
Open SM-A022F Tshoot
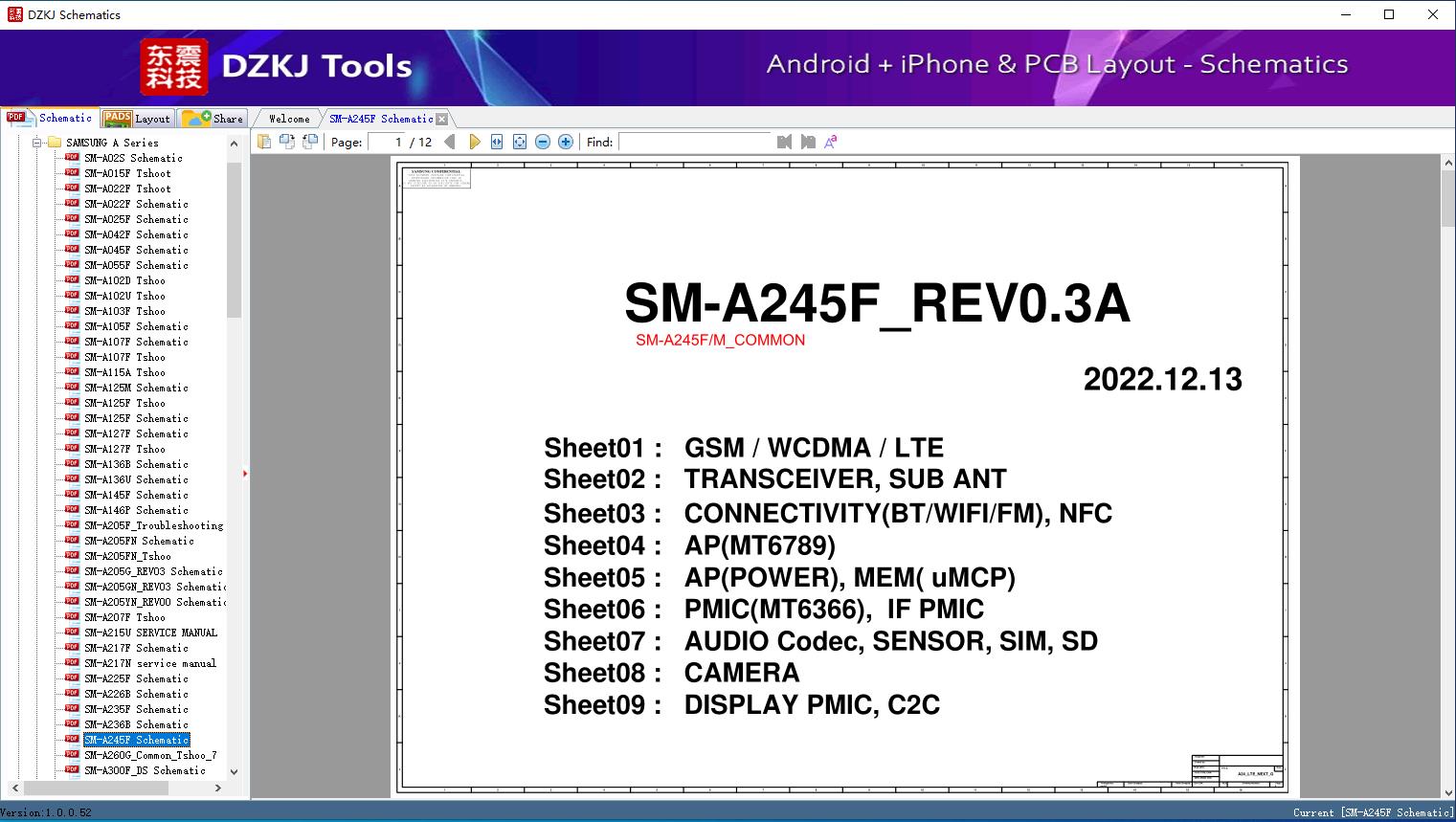tap(127, 189)
